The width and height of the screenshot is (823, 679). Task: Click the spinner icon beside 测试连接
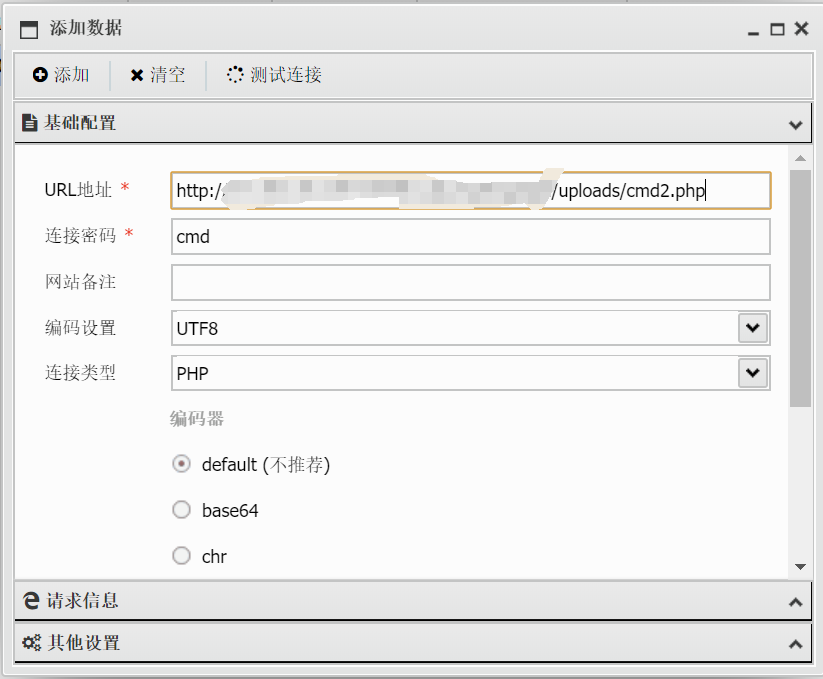(235, 75)
